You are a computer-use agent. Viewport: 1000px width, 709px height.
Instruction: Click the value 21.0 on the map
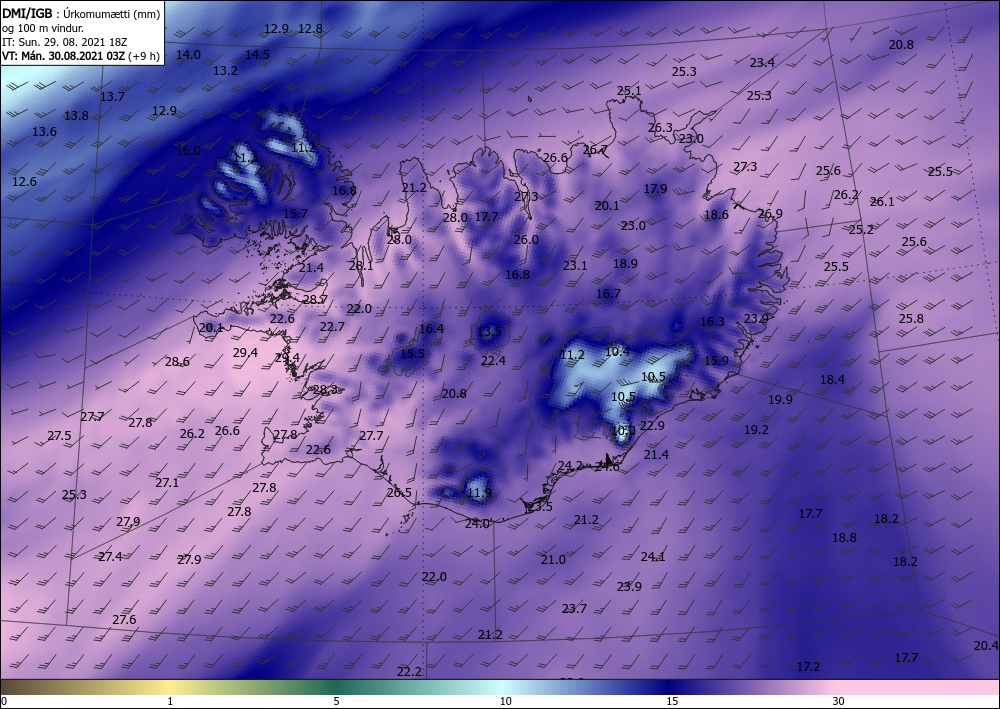(553, 559)
